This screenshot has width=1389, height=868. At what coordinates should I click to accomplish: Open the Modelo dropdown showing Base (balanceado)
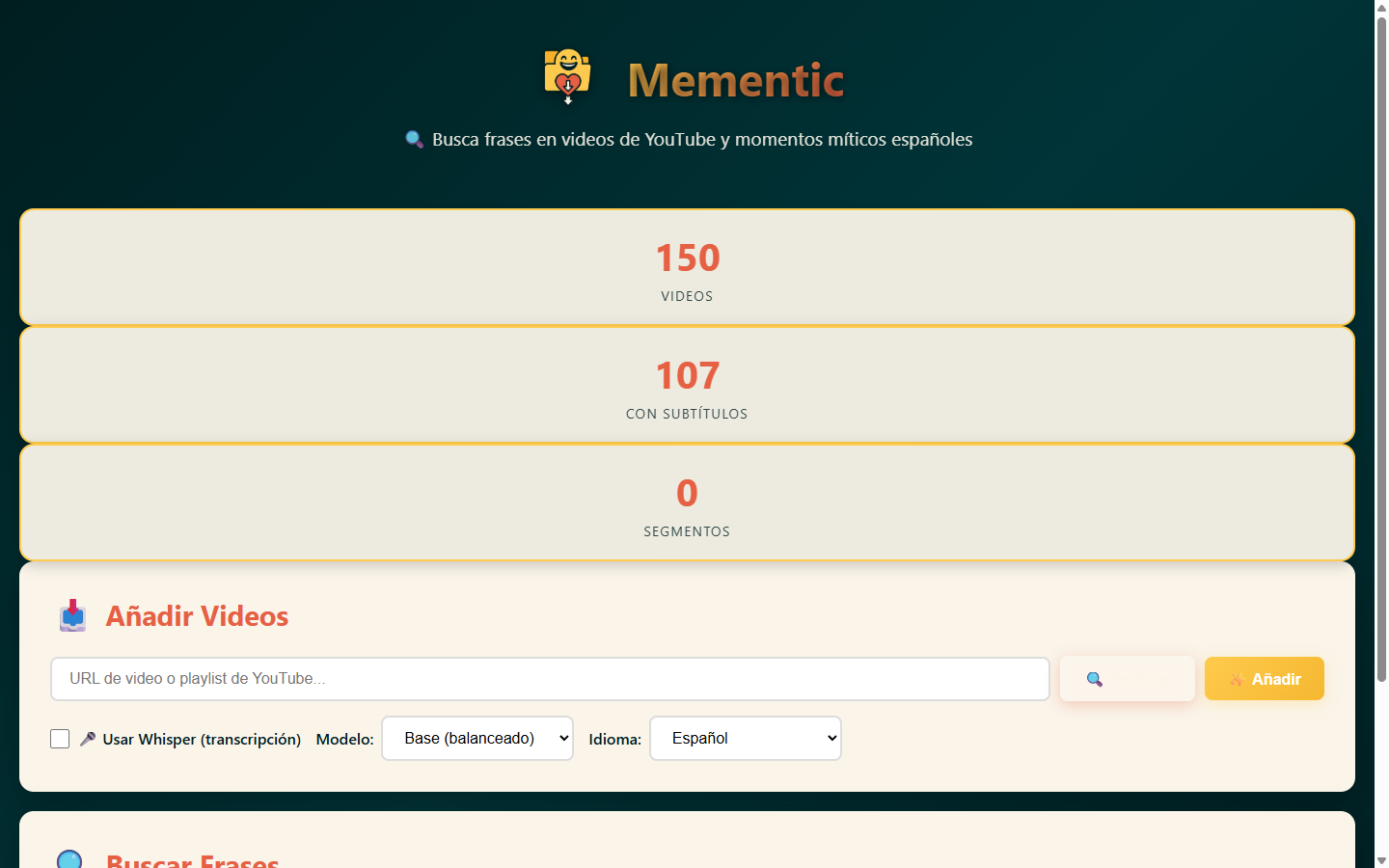(477, 738)
